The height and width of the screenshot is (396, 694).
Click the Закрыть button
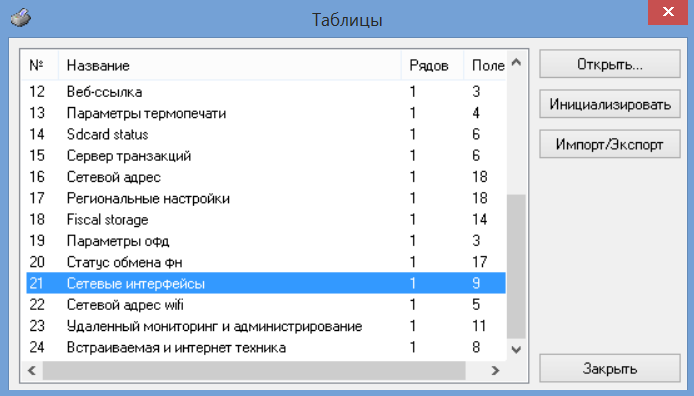coord(609,368)
